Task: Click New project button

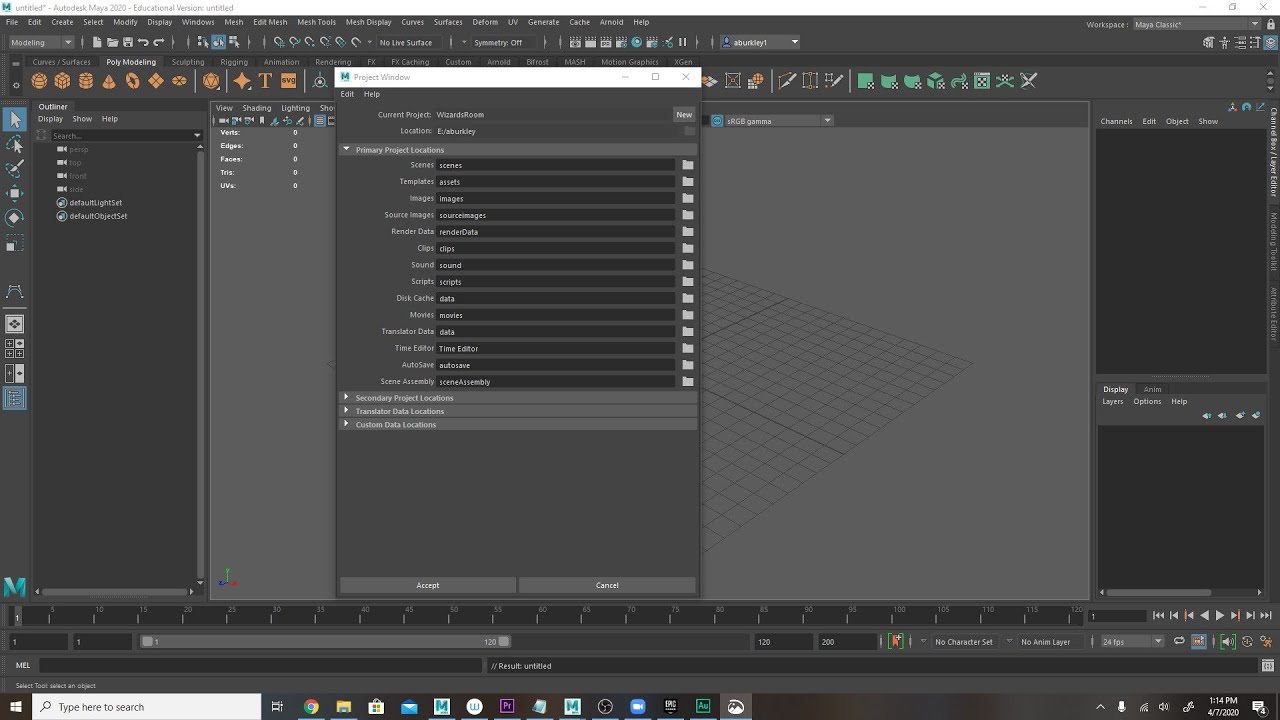Action: (x=684, y=115)
